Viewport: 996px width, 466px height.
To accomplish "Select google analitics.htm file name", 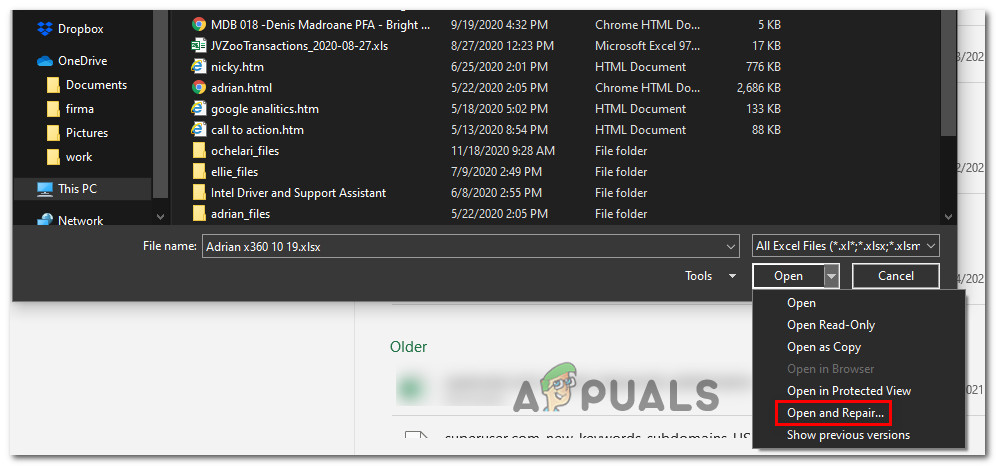I will pos(265,109).
